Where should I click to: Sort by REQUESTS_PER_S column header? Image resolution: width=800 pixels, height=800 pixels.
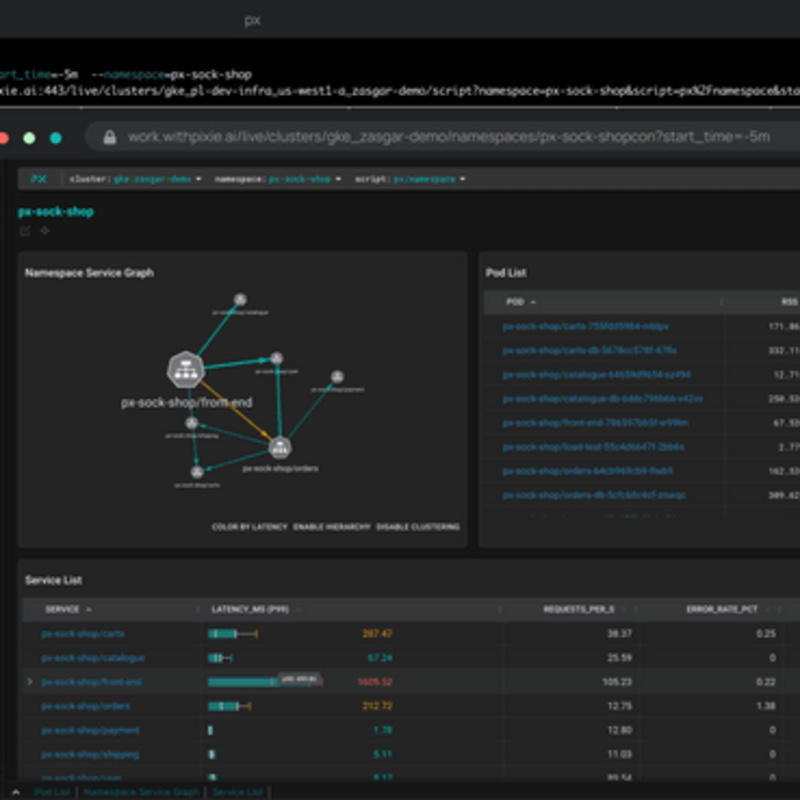[579, 609]
